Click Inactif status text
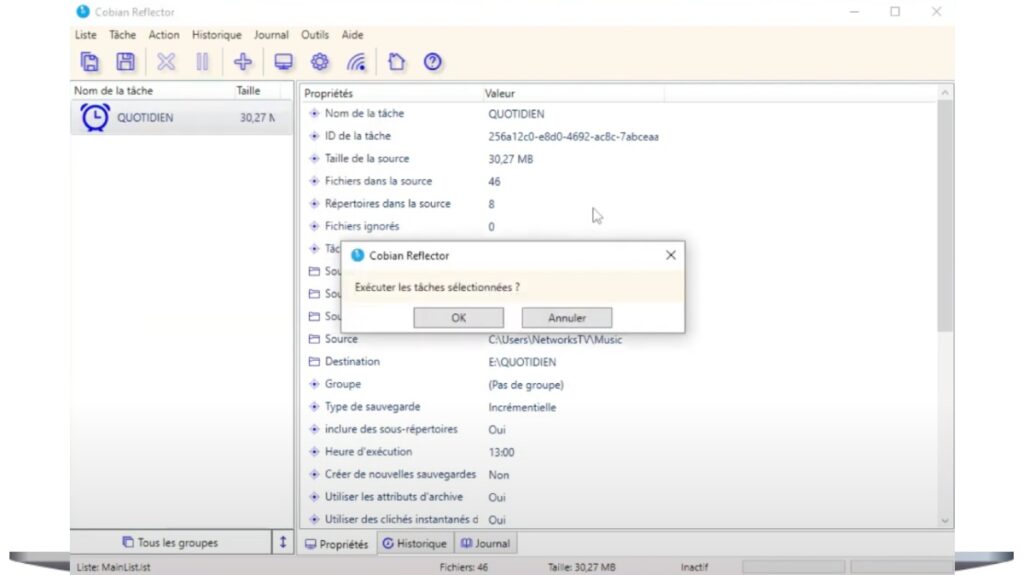Viewport: 1024px width, 575px height. coord(694,567)
